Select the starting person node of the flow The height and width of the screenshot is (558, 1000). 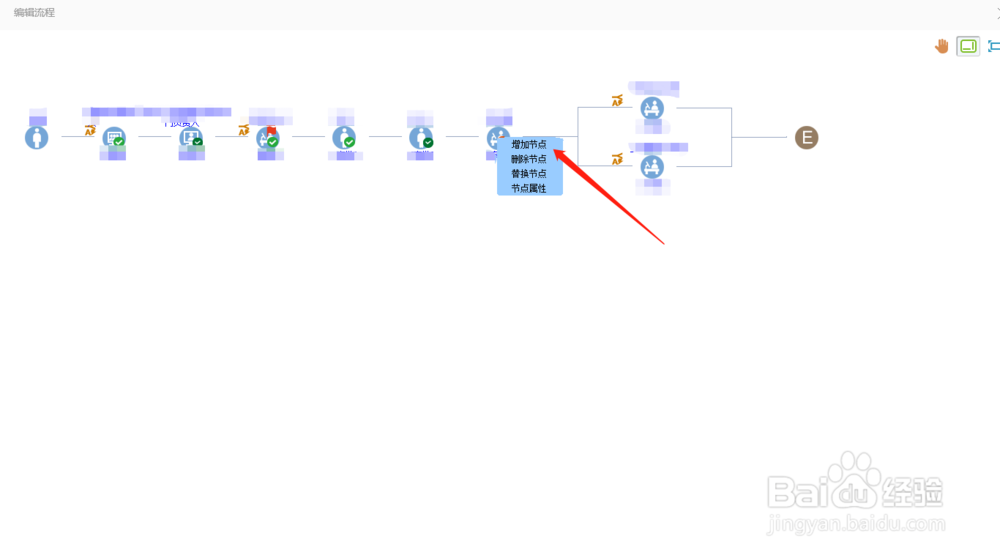click(36, 137)
